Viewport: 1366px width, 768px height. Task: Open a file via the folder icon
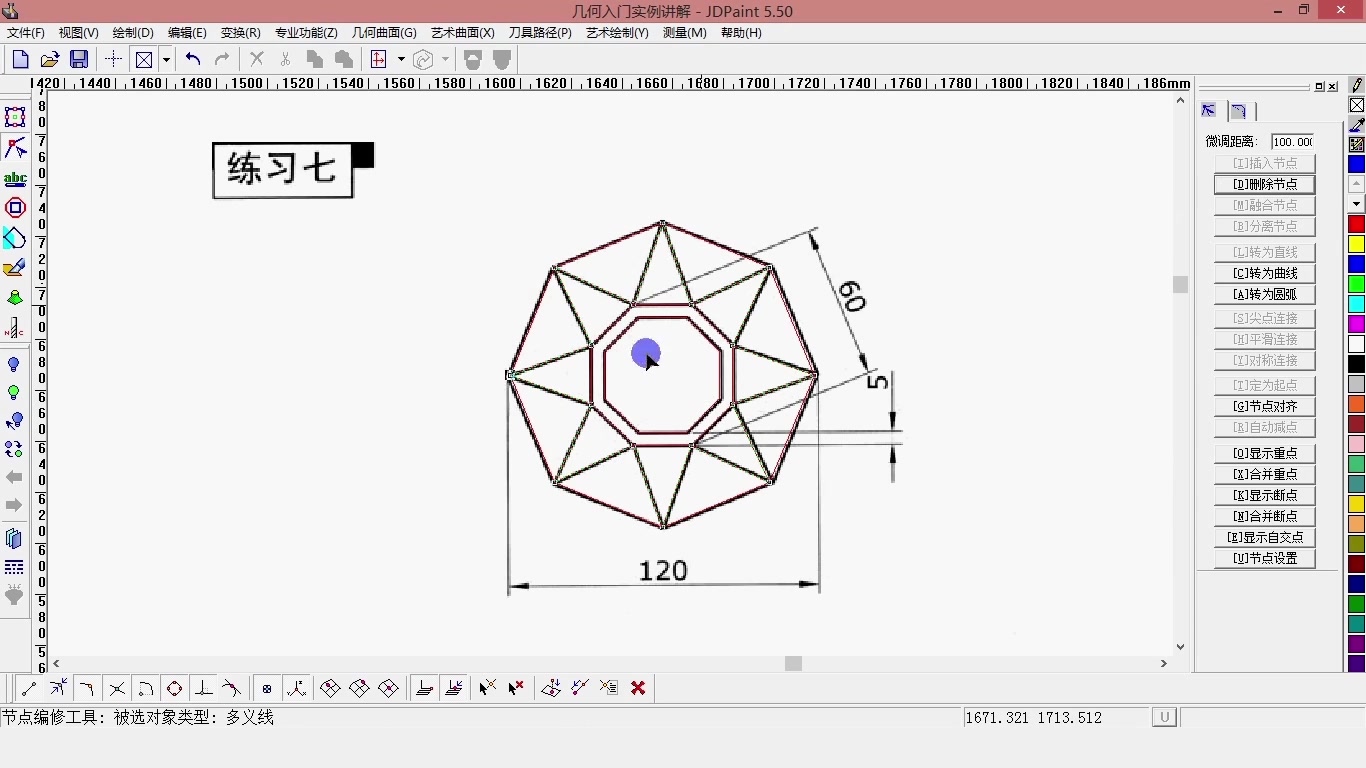click(49, 60)
